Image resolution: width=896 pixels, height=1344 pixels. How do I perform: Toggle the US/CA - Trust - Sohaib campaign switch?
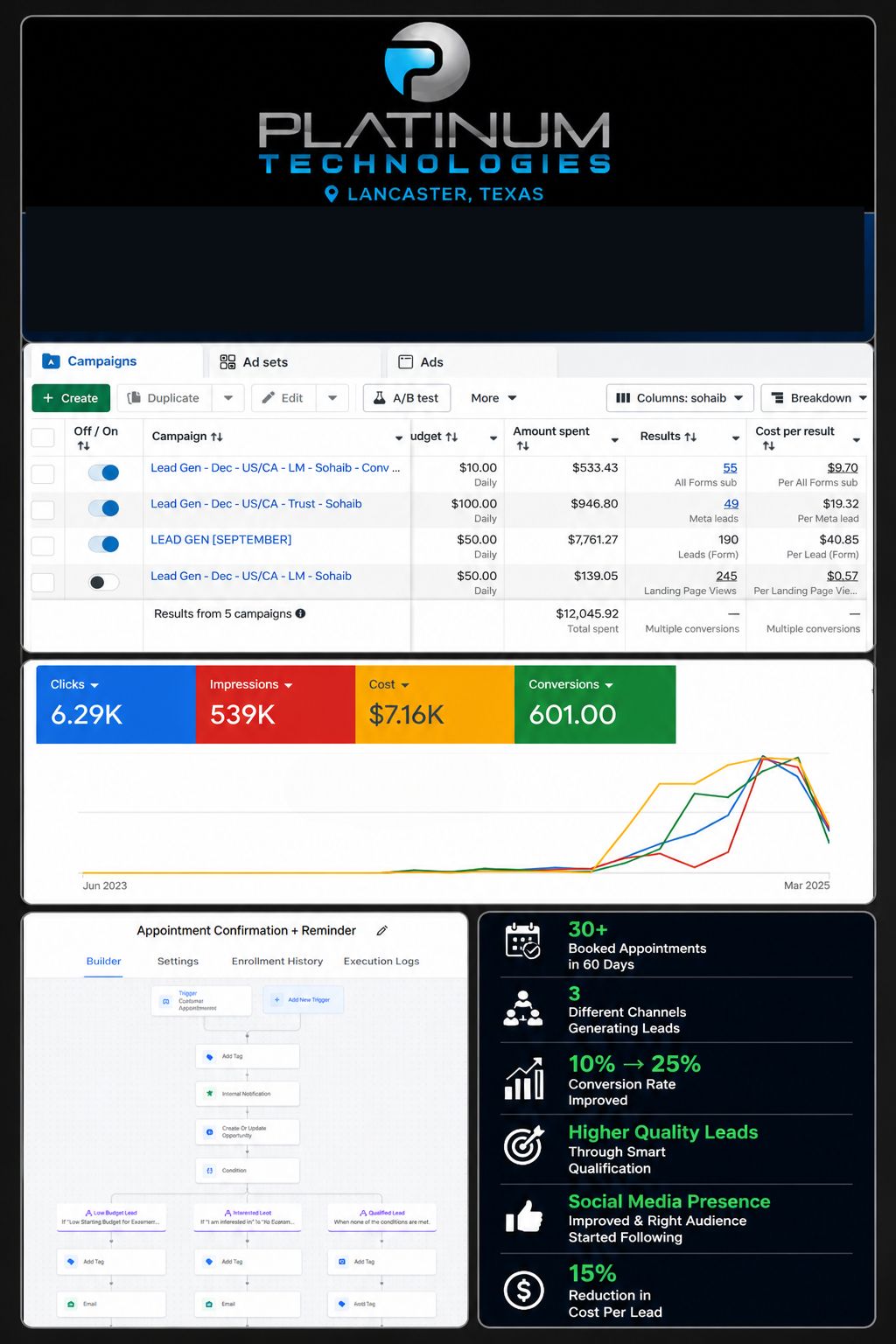pos(104,508)
